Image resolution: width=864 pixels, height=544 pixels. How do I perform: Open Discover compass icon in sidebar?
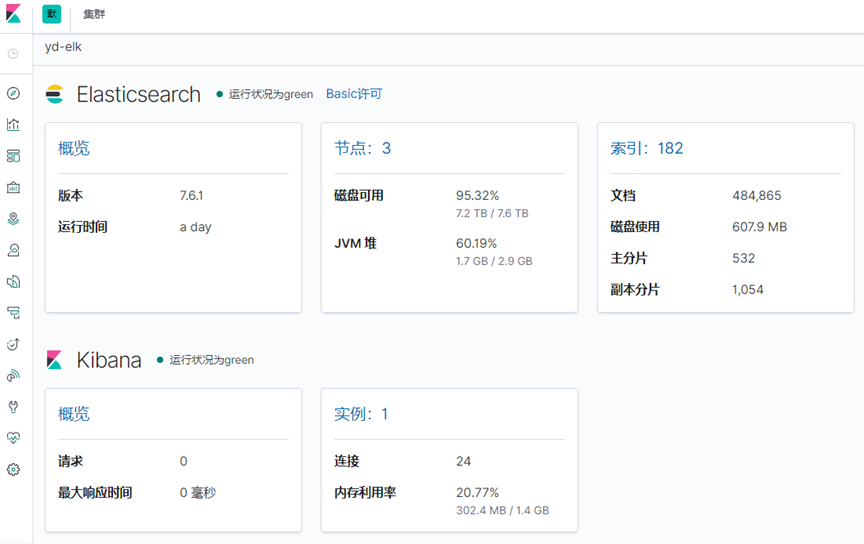(13, 93)
